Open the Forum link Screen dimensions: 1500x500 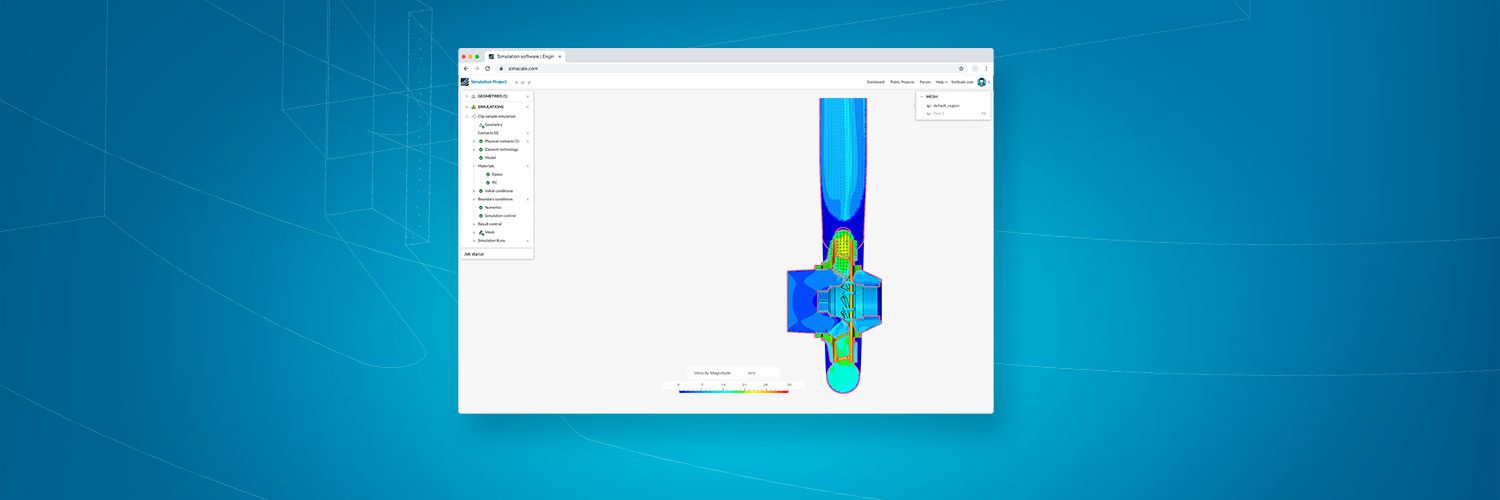click(x=925, y=82)
